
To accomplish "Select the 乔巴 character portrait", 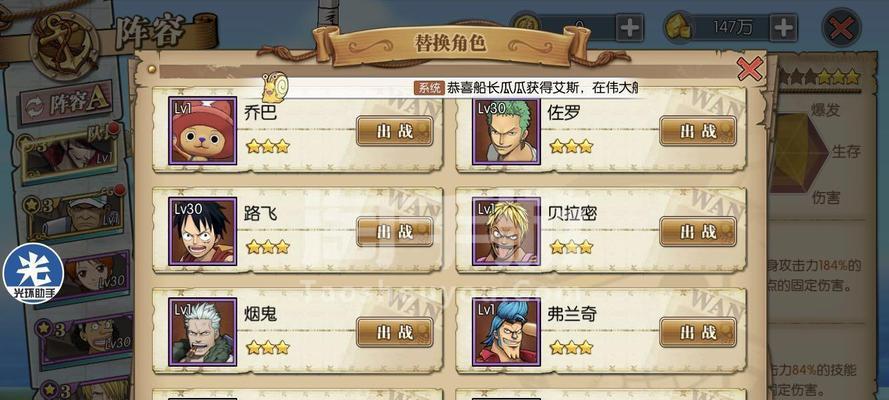I will [202, 130].
